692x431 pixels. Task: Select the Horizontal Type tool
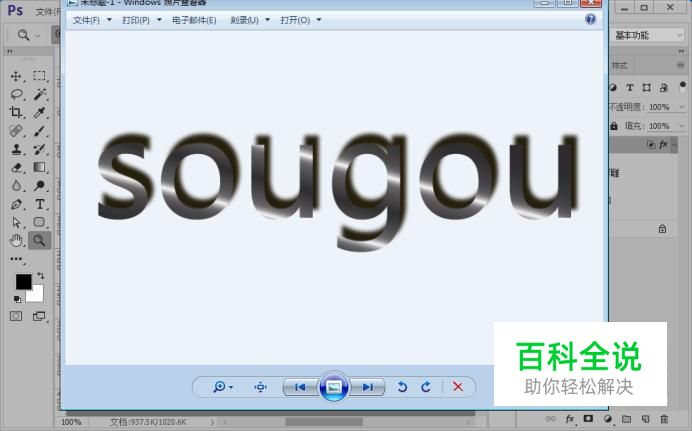[40, 204]
